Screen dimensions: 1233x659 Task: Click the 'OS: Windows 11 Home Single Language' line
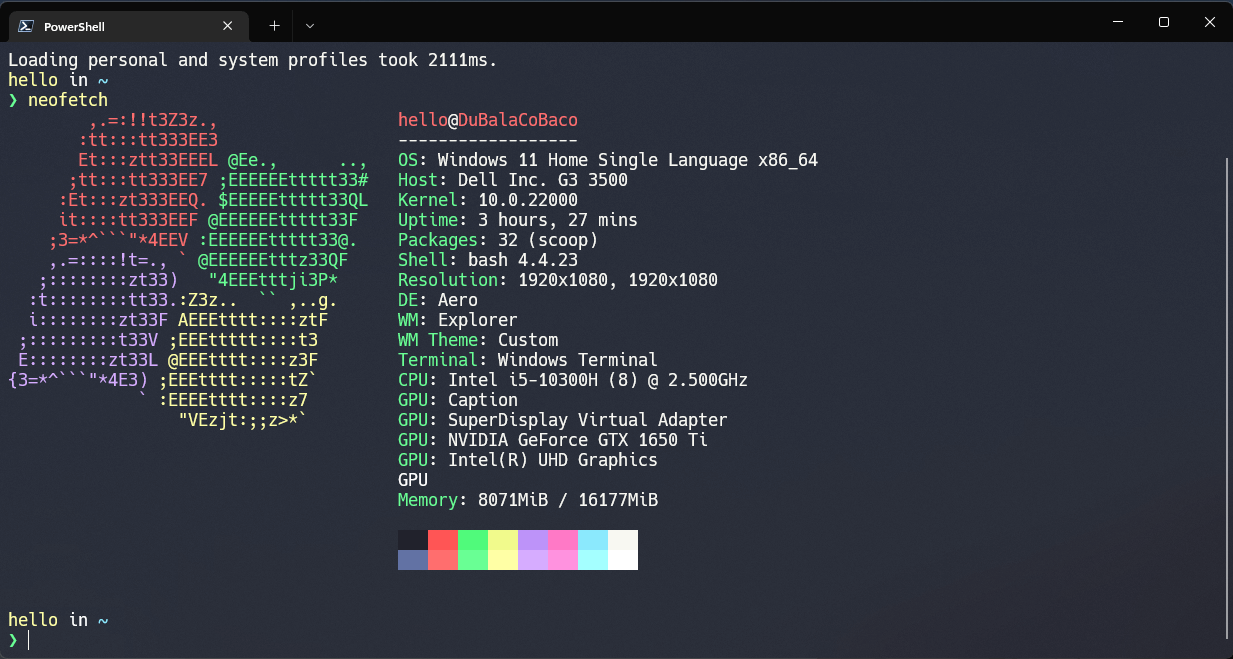(x=608, y=160)
